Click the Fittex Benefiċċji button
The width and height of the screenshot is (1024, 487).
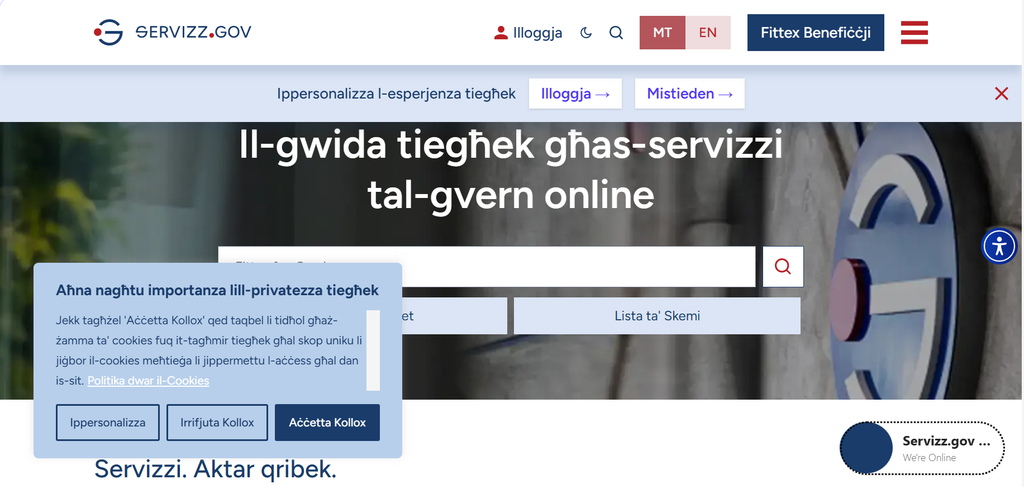coord(816,33)
